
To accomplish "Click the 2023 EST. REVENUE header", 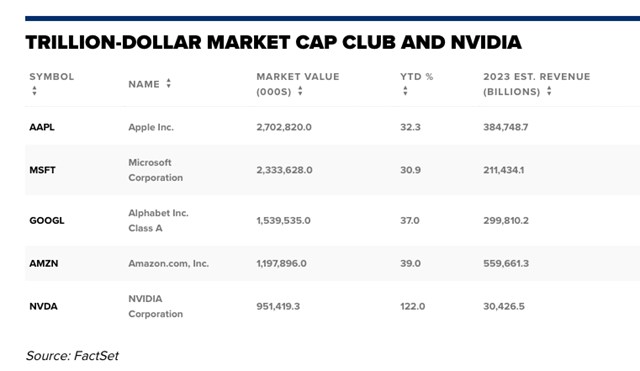I will [x=537, y=84].
